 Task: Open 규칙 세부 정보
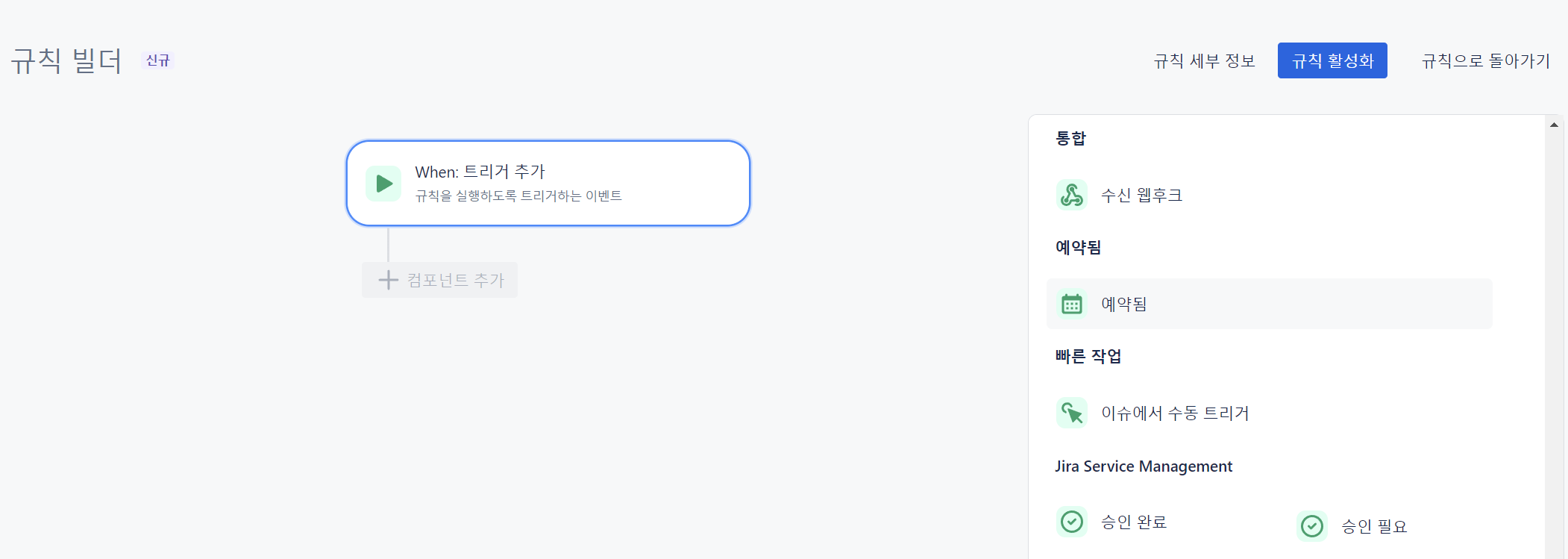1205,60
